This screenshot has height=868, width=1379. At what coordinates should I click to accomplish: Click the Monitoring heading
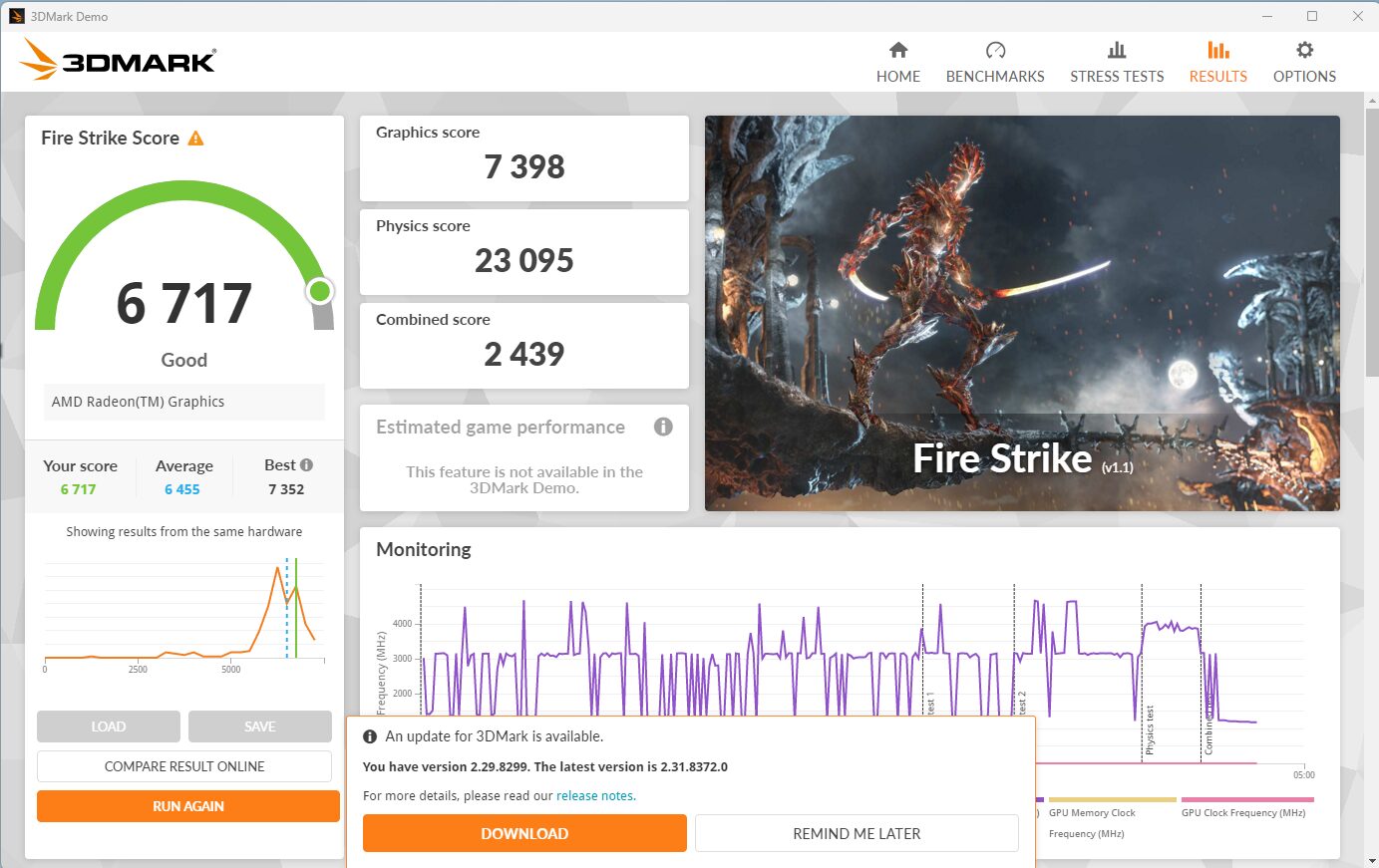(x=424, y=549)
